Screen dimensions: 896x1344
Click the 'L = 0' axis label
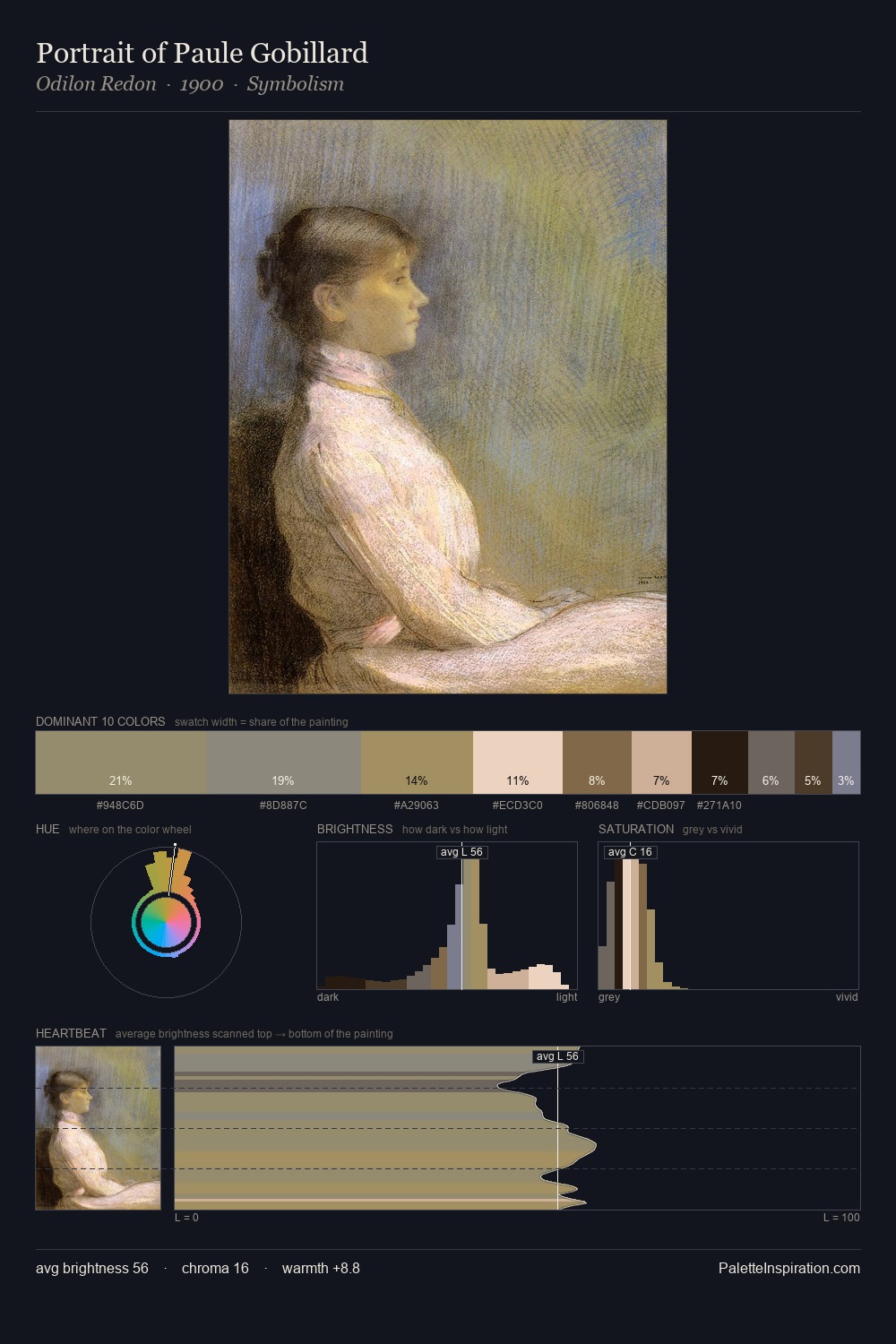click(186, 1218)
